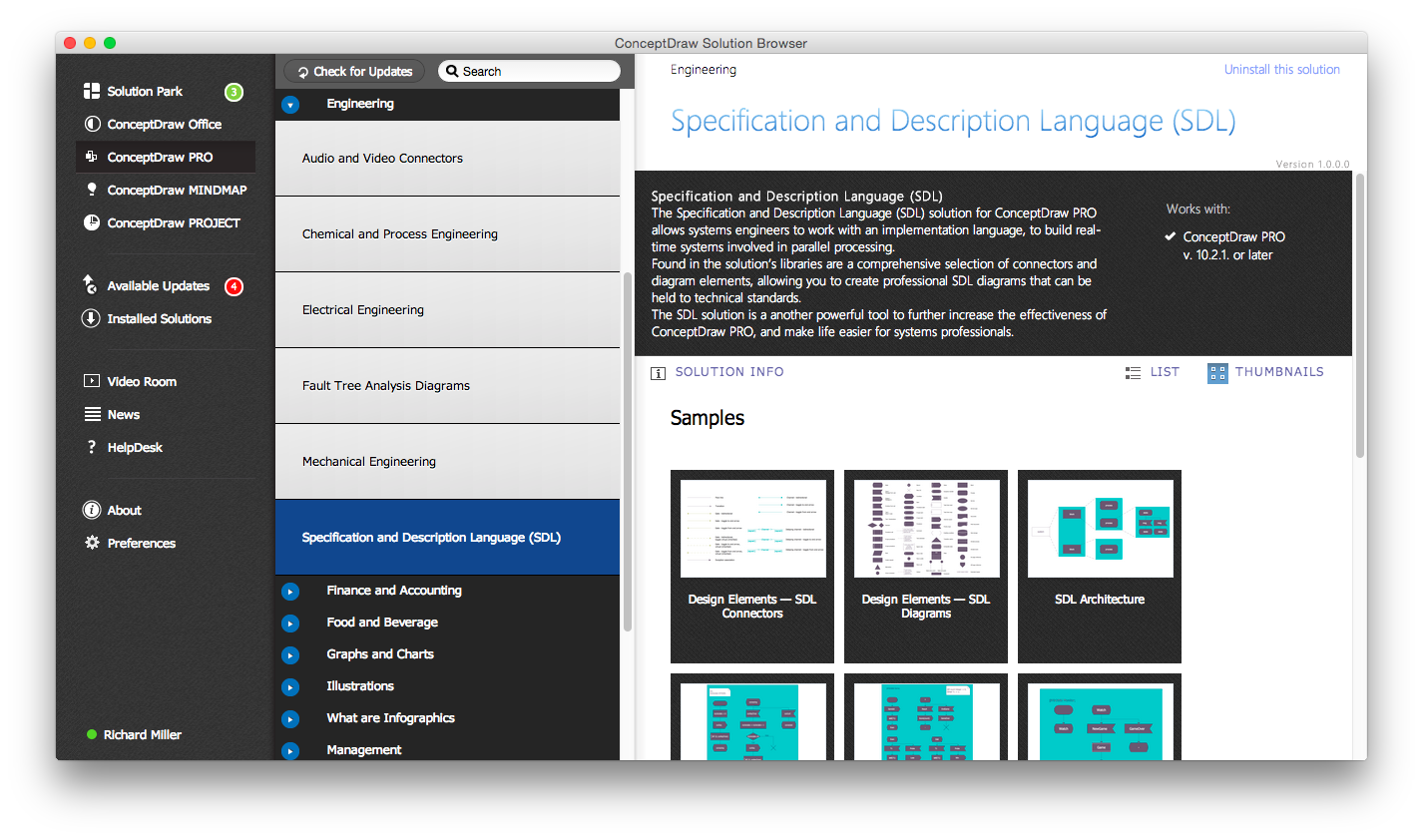
Task: Click the List view icon
Action: click(x=1133, y=372)
